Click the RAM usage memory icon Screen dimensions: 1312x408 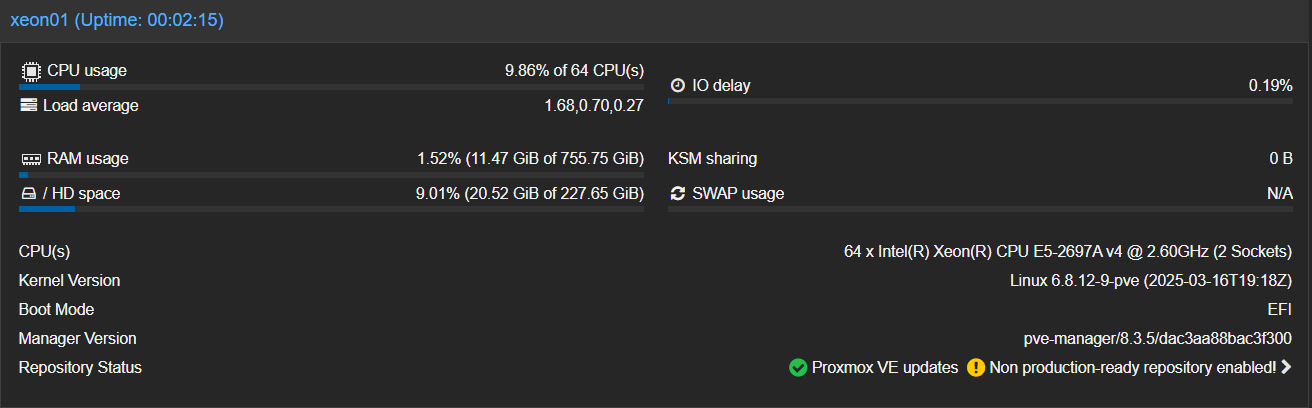tap(30, 159)
